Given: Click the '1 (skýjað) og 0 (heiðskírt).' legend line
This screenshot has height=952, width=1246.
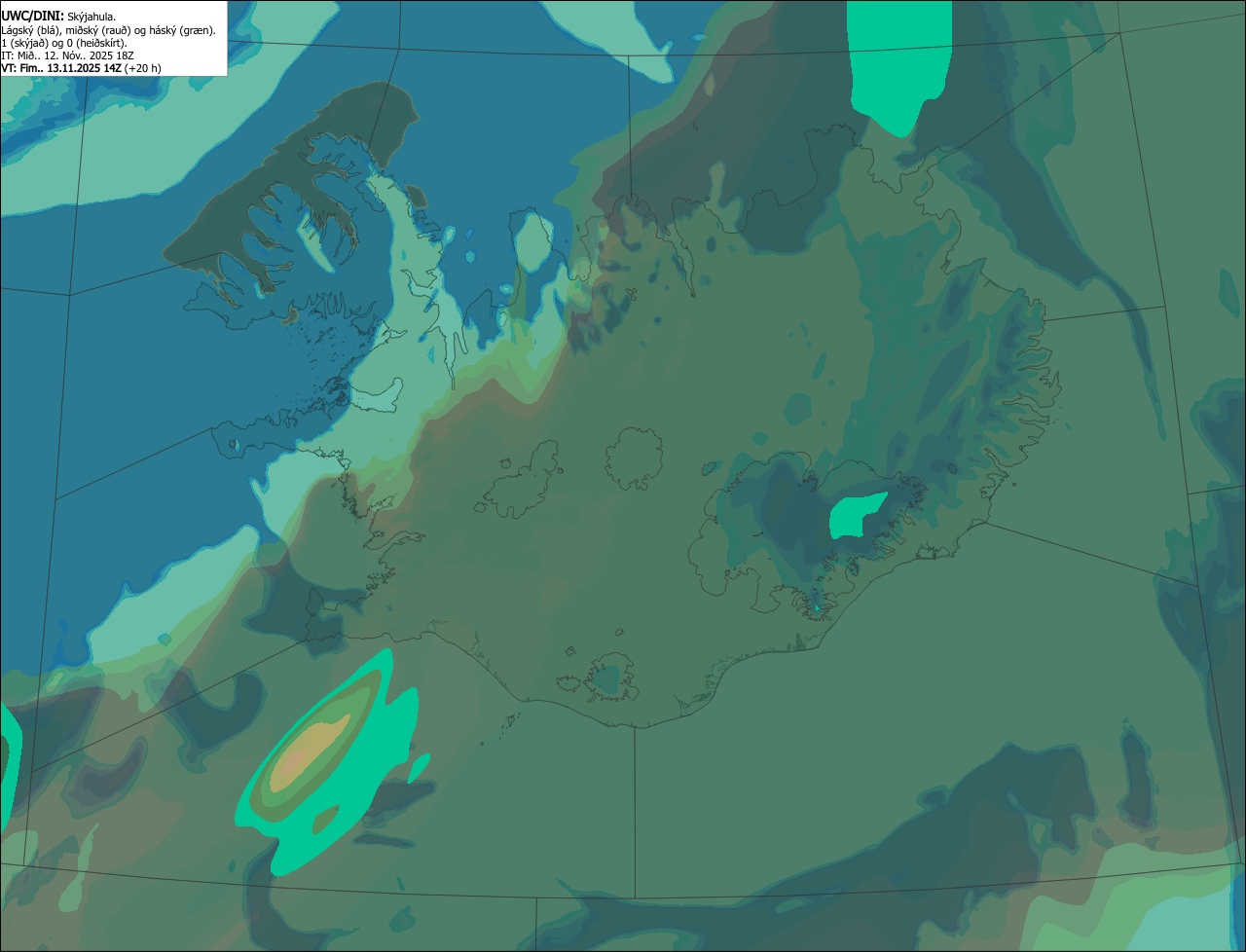Looking at the screenshot, I should pos(64,43).
